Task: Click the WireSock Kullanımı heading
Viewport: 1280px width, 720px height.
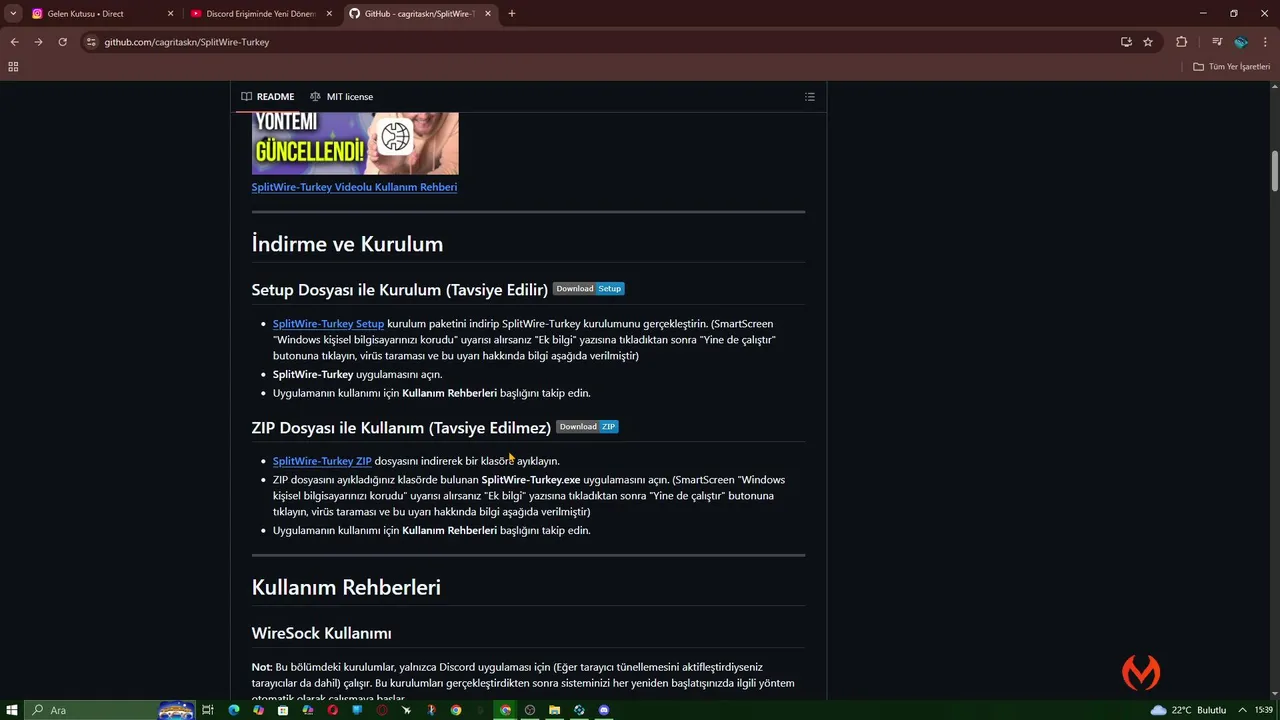Action: pyautogui.click(x=321, y=633)
